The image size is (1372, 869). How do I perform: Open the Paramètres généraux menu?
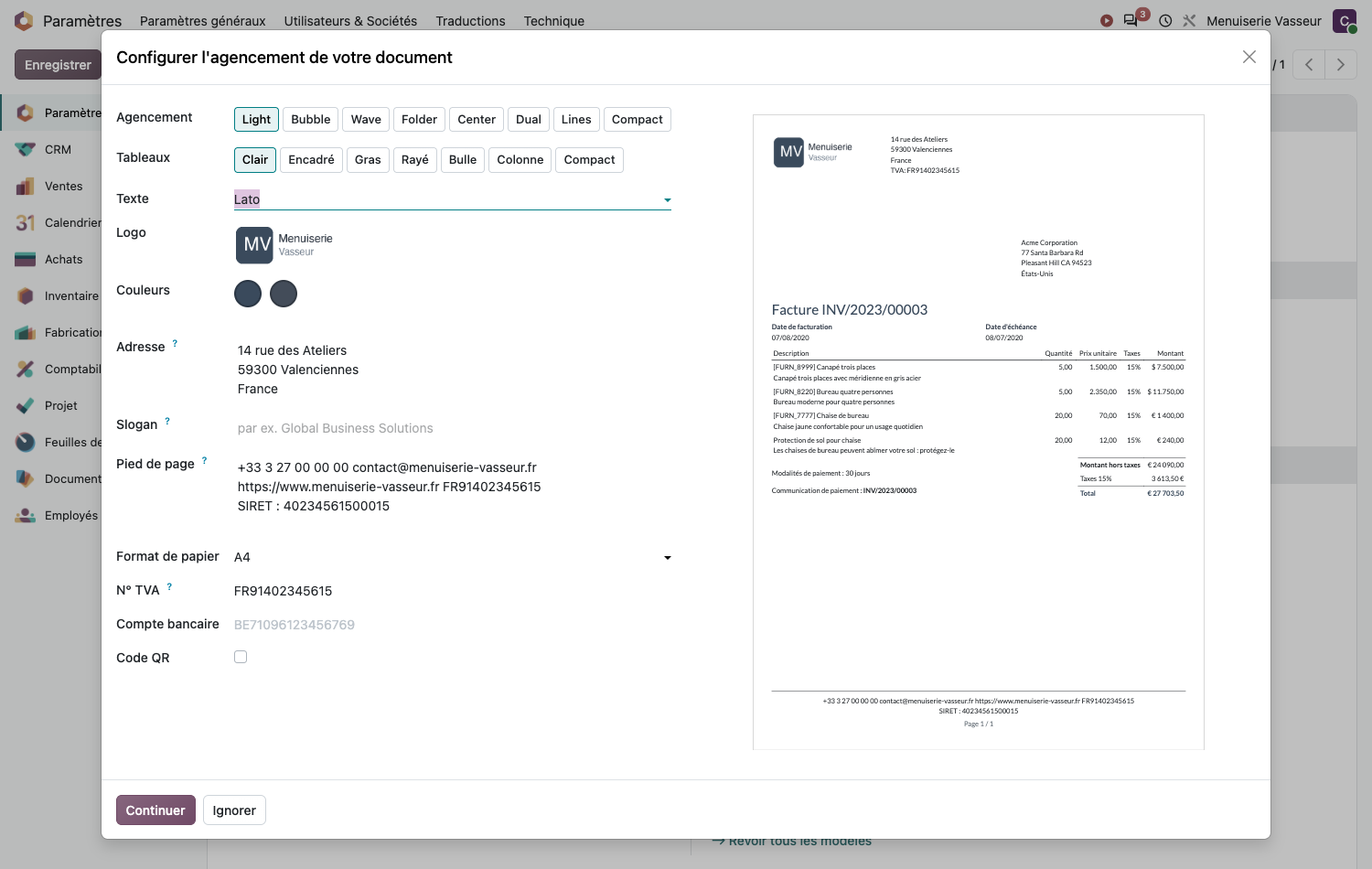203,20
